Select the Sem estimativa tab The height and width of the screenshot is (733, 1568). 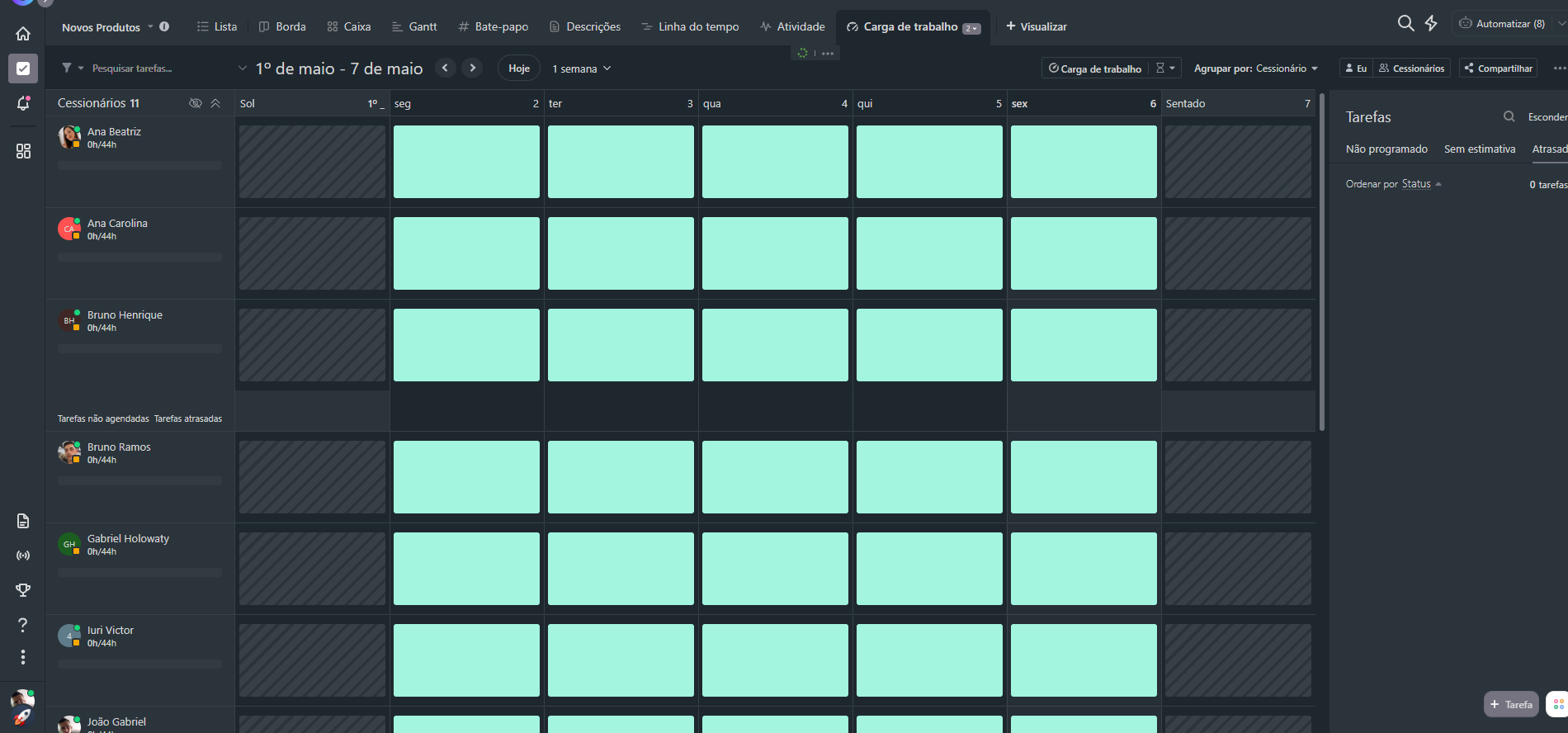pos(1479,149)
